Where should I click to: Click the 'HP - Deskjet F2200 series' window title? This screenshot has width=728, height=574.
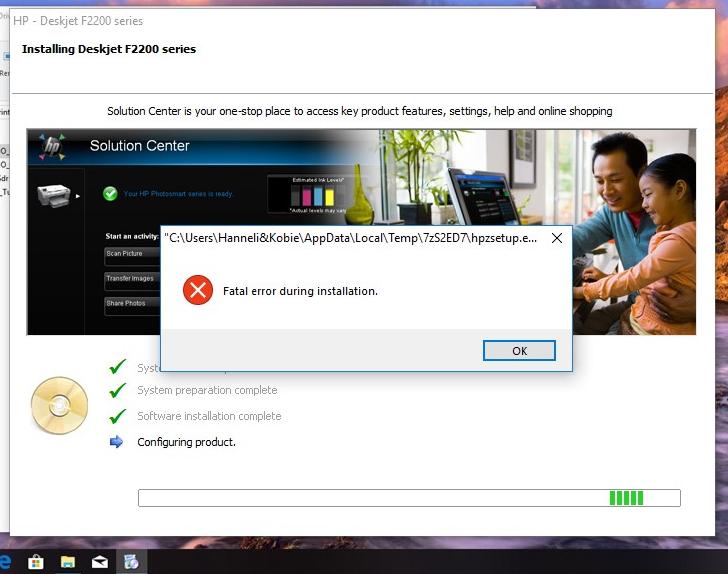click(78, 21)
